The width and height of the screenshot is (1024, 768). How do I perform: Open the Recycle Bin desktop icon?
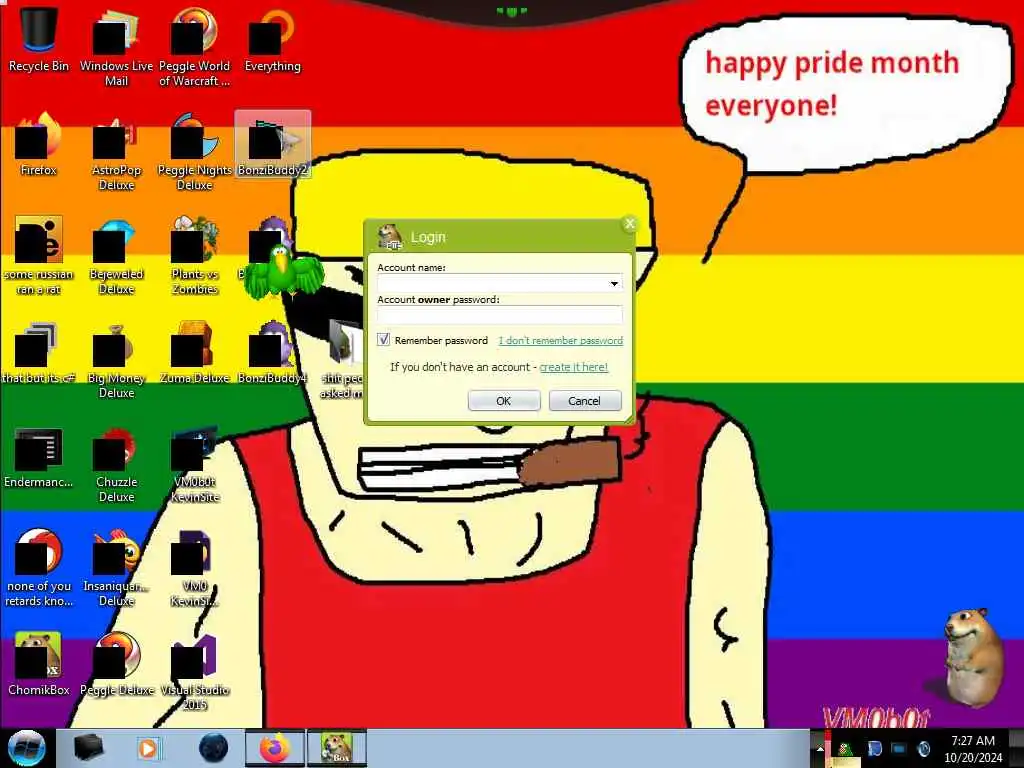(38, 39)
